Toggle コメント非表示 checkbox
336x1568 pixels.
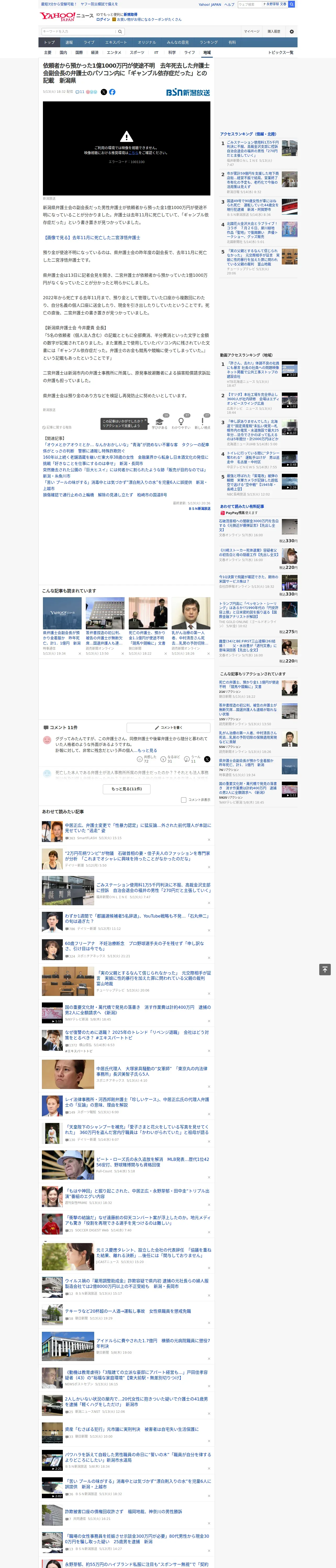point(183,800)
